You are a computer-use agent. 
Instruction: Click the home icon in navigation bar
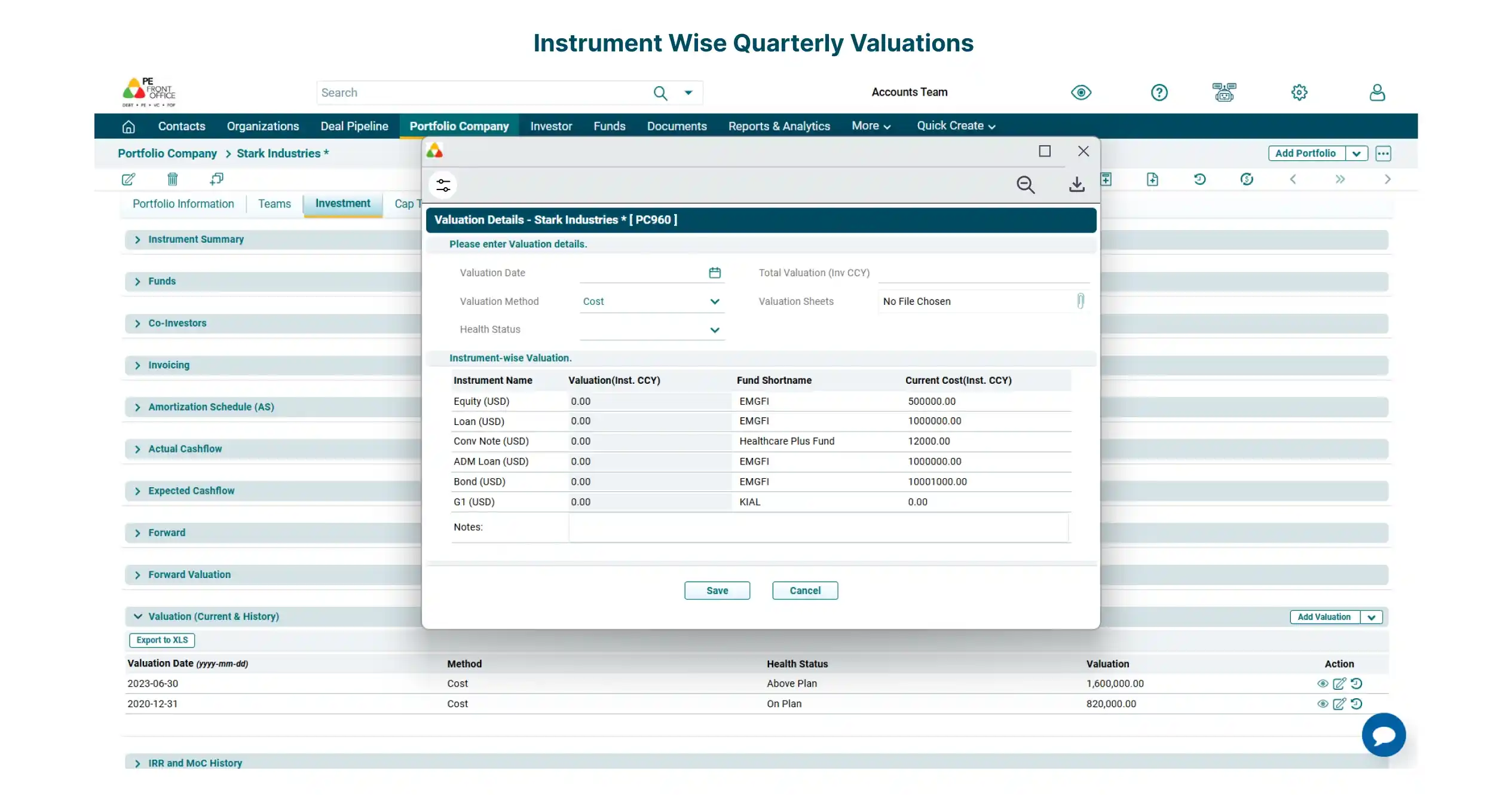[x=128, y=126]
